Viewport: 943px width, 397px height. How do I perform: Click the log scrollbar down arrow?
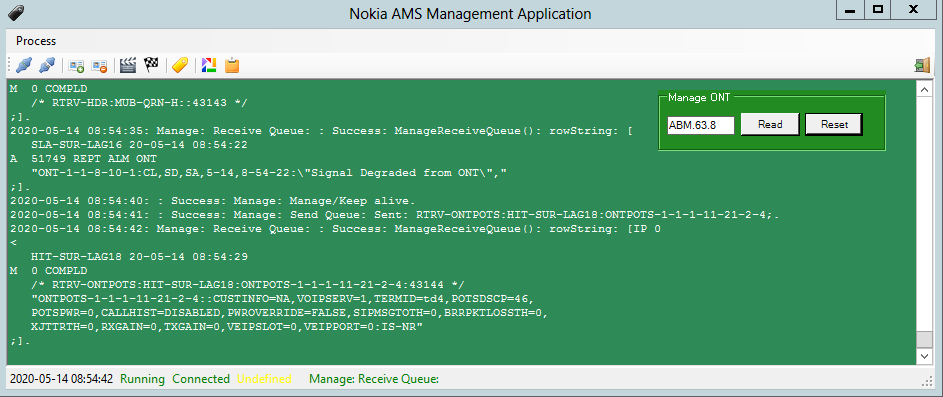(923, 356)
